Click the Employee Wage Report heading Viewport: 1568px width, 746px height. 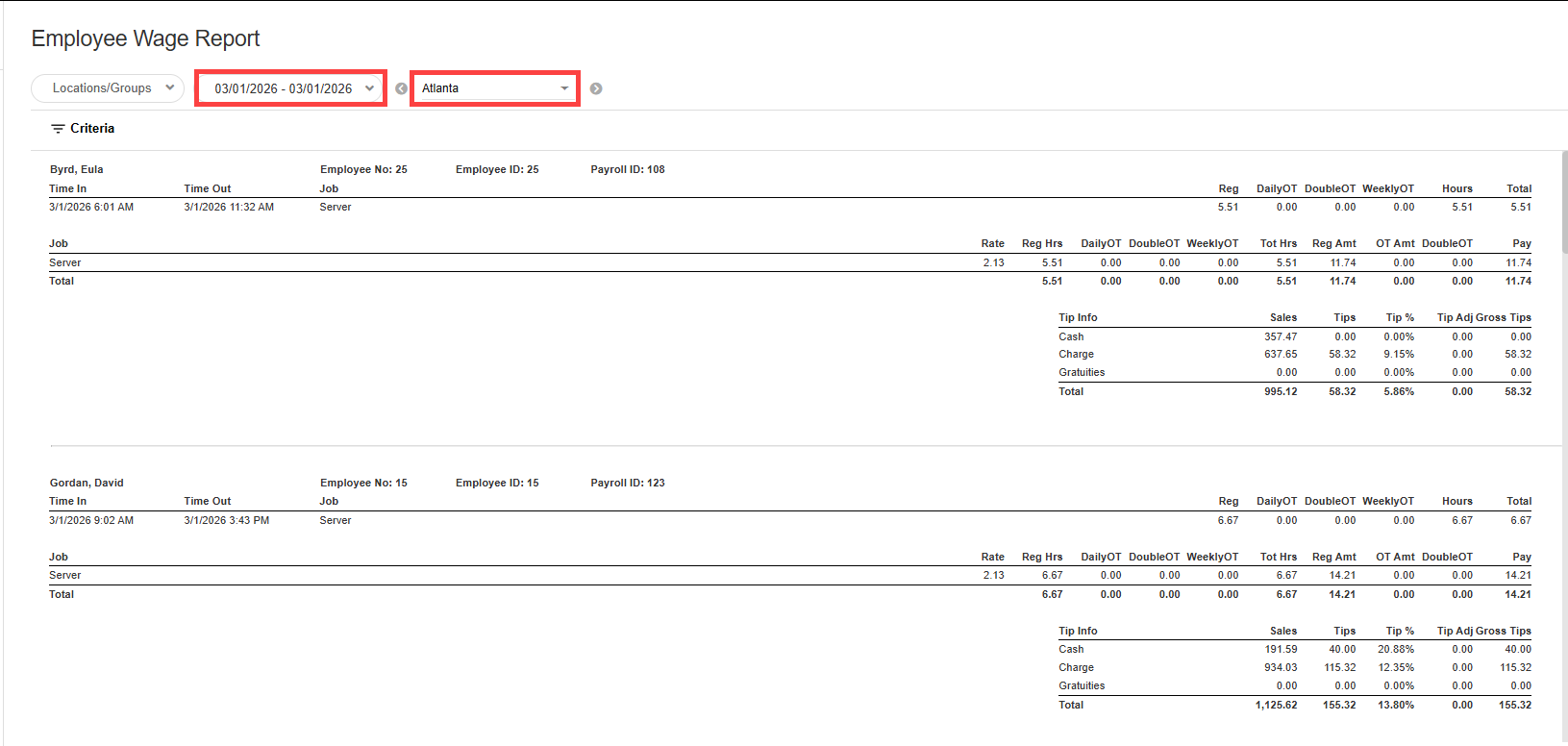pos(146,38)
